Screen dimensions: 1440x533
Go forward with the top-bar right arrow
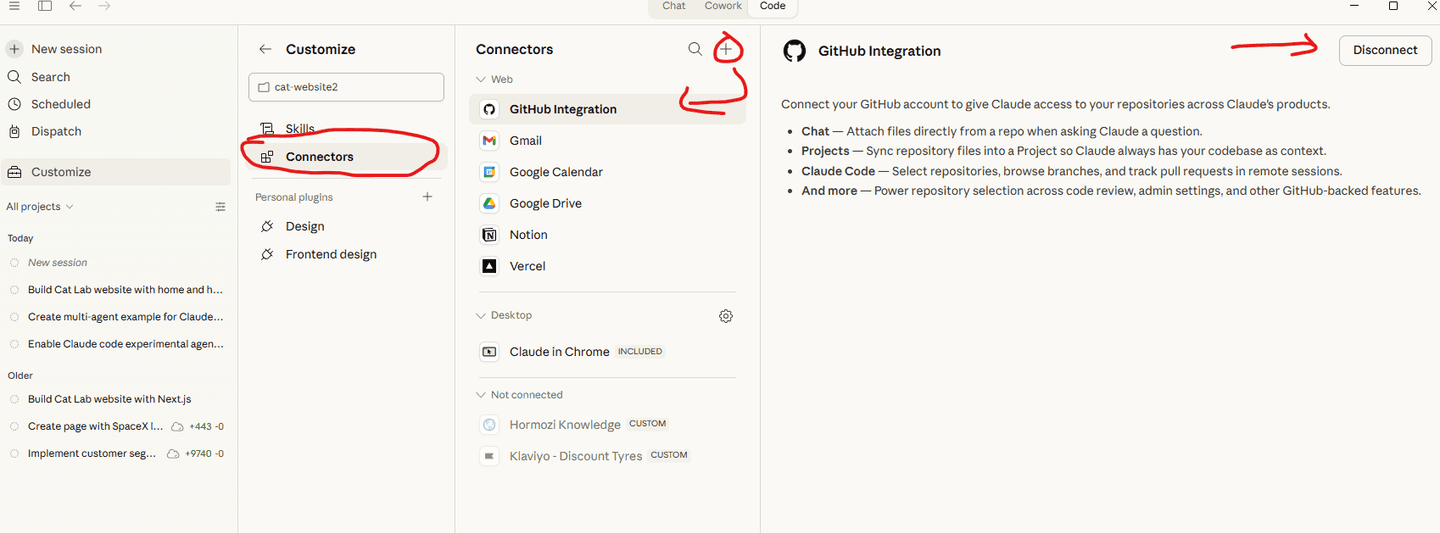tap(104, 6)
